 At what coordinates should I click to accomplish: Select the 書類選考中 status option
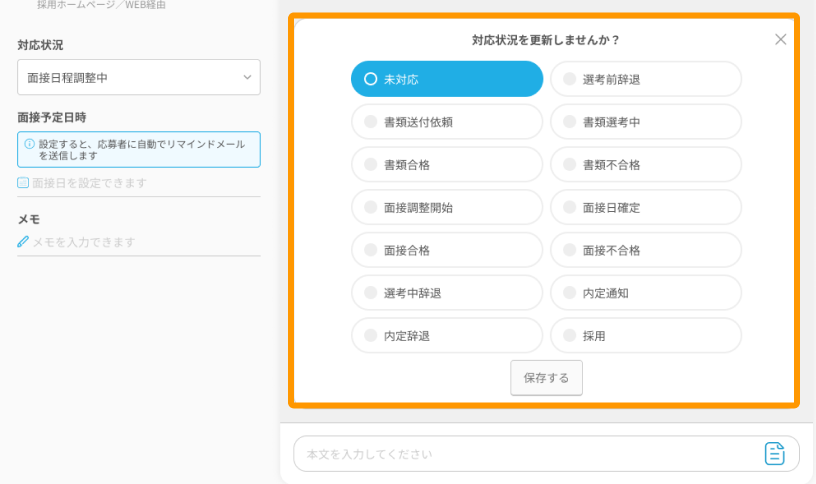click(646, 122)
